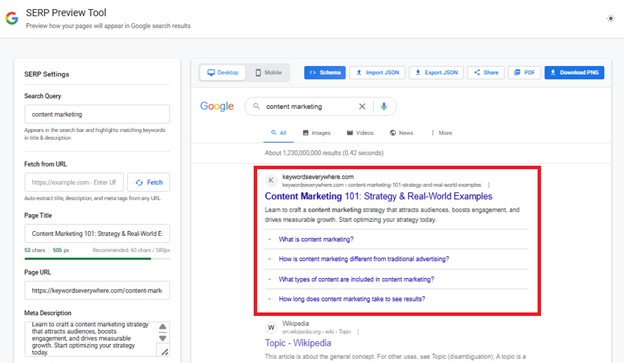
Task: Click Export JSON button
Action: [x=436, y=72]
